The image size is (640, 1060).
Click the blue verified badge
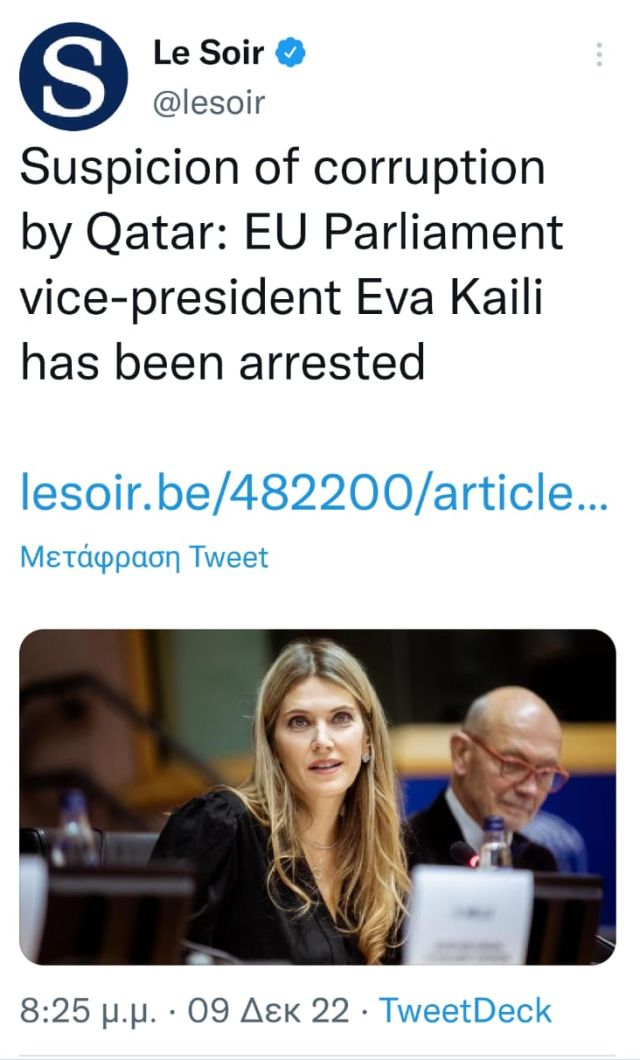(x=291, y=55)
